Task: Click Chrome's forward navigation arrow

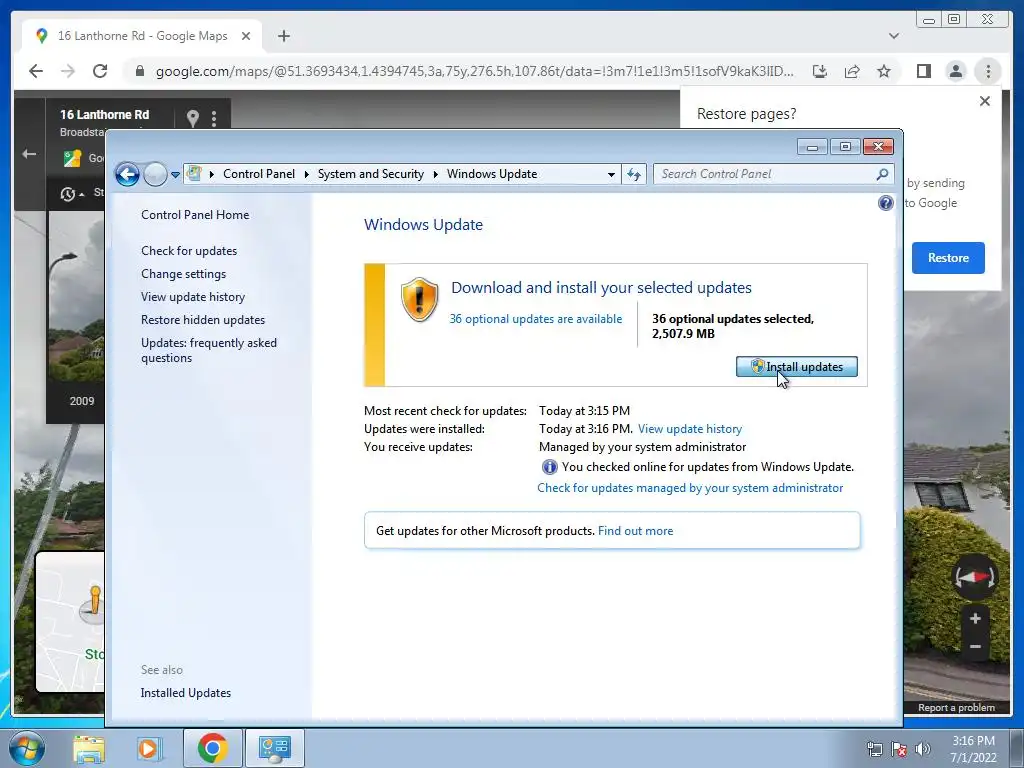Action: (x=68, y=71)
